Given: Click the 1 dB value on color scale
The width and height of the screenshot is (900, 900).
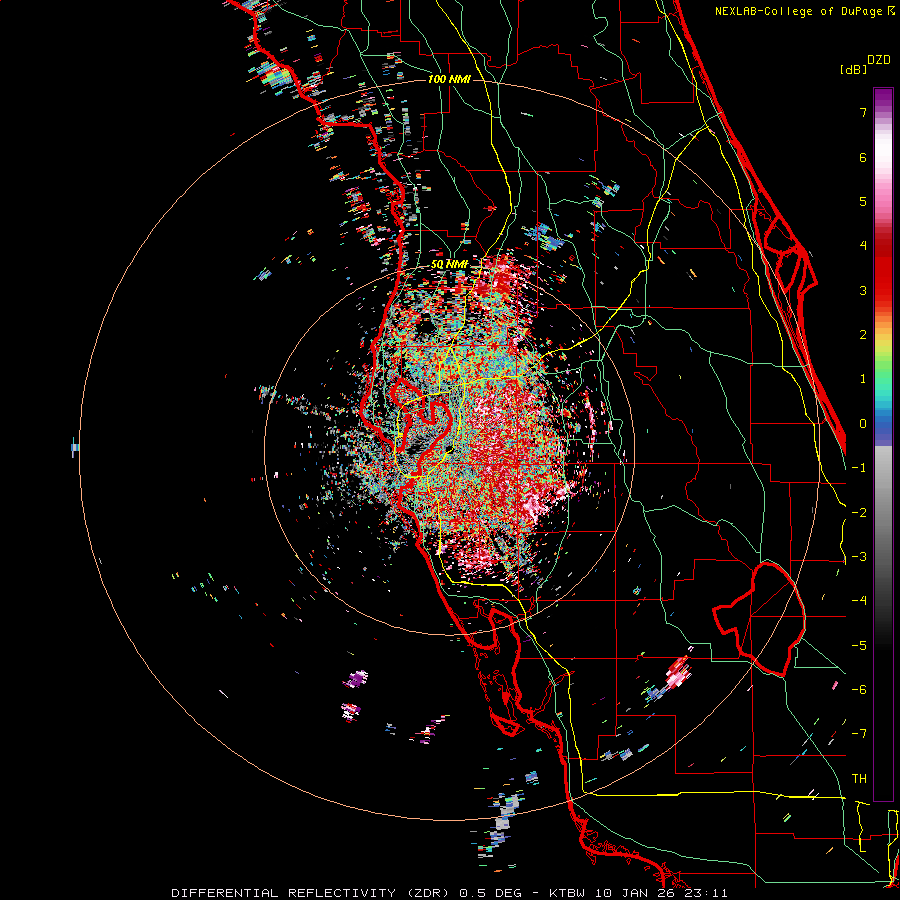Looking at the screenshot, I should 863,379.
